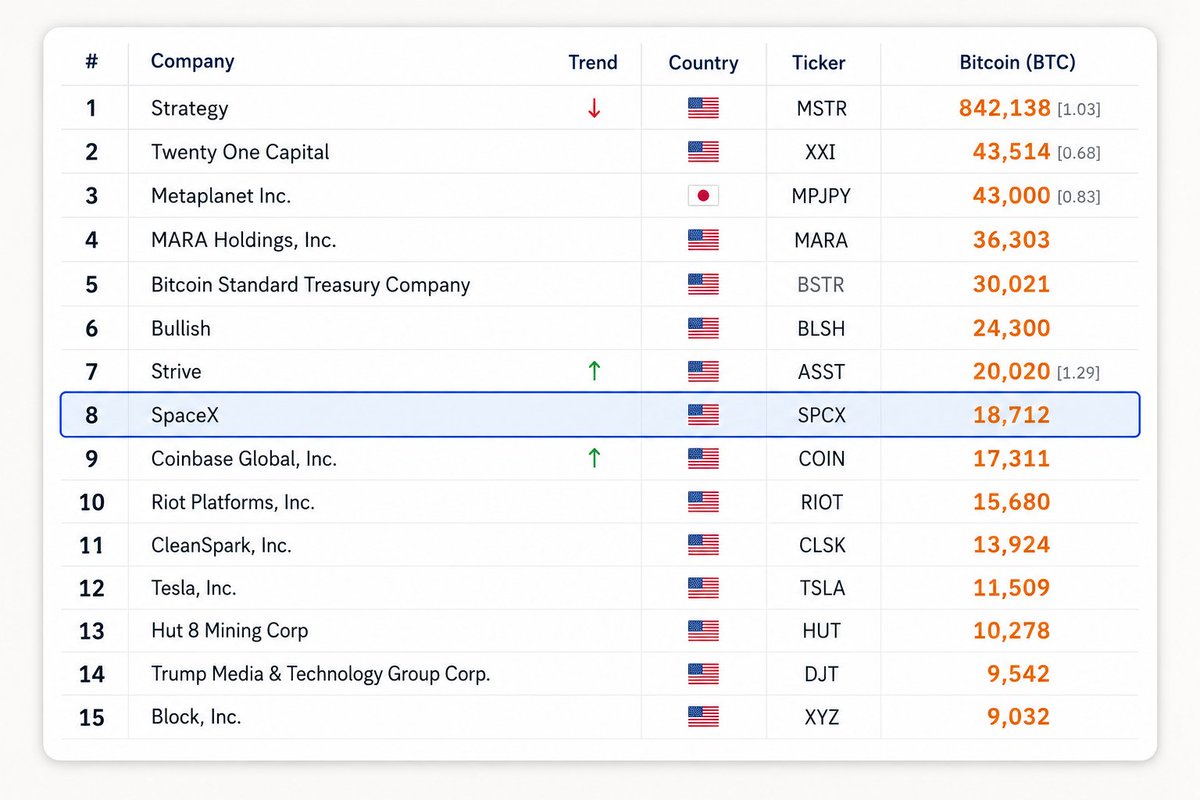Click the Japan flag in Metaplanet row

[x=703, y=196]
